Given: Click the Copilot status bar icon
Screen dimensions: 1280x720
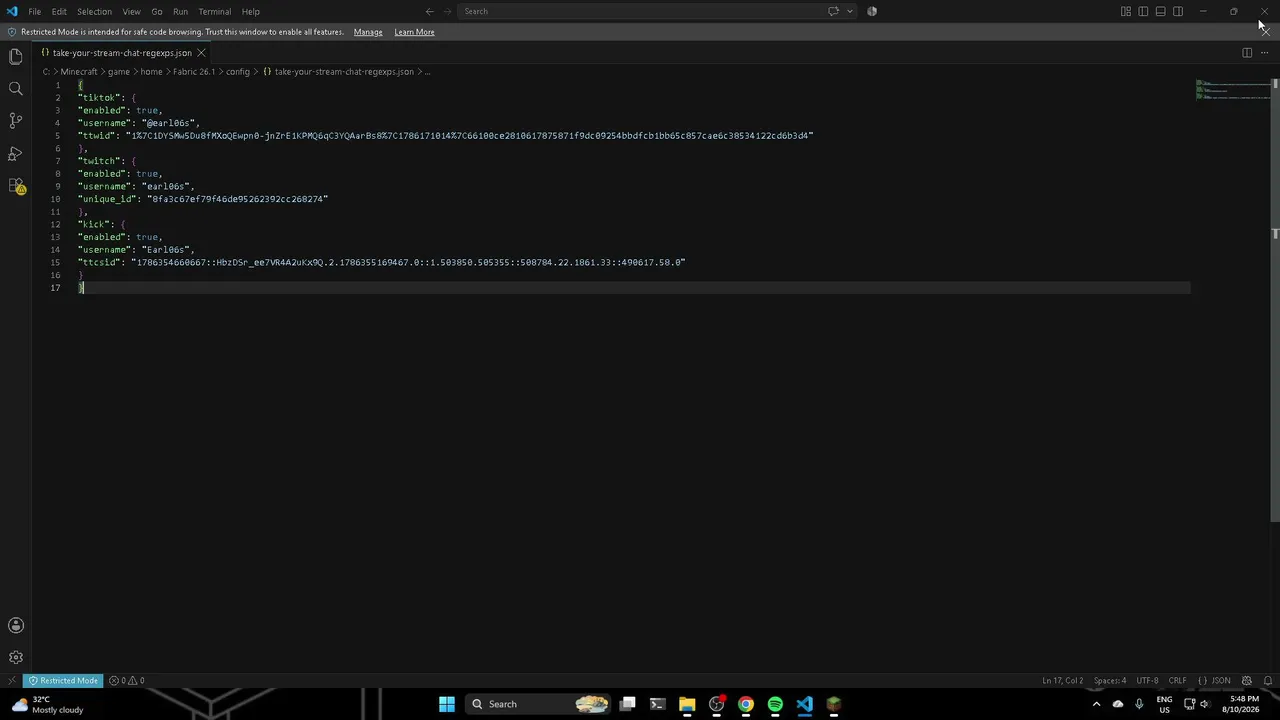Looking at the screenshot, I should (x=1246, y=681).
